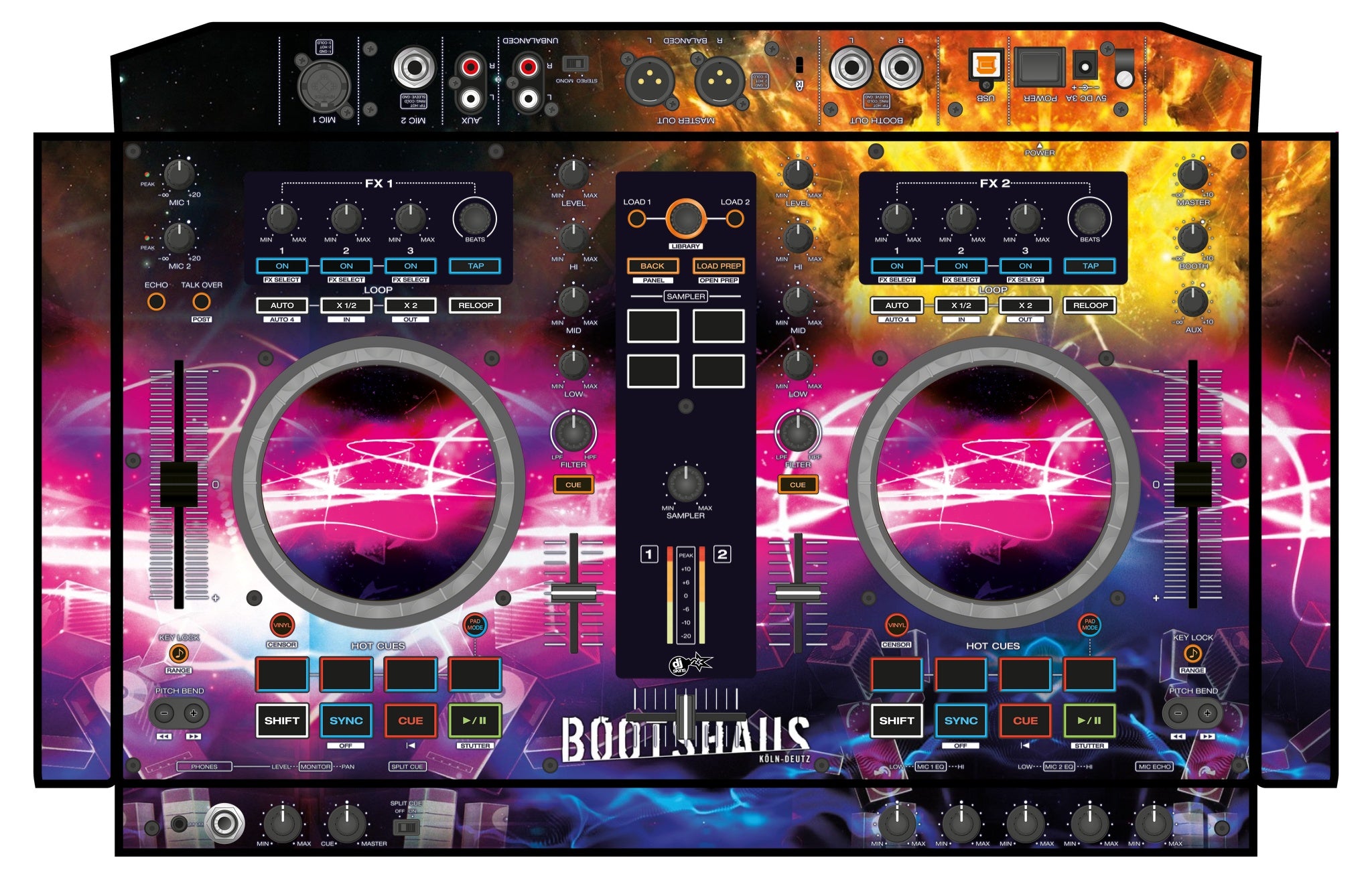Viewport: 1372px width, 878px height.
Task: Hit the deck 1 play/pause button
Action: (474, 721)
